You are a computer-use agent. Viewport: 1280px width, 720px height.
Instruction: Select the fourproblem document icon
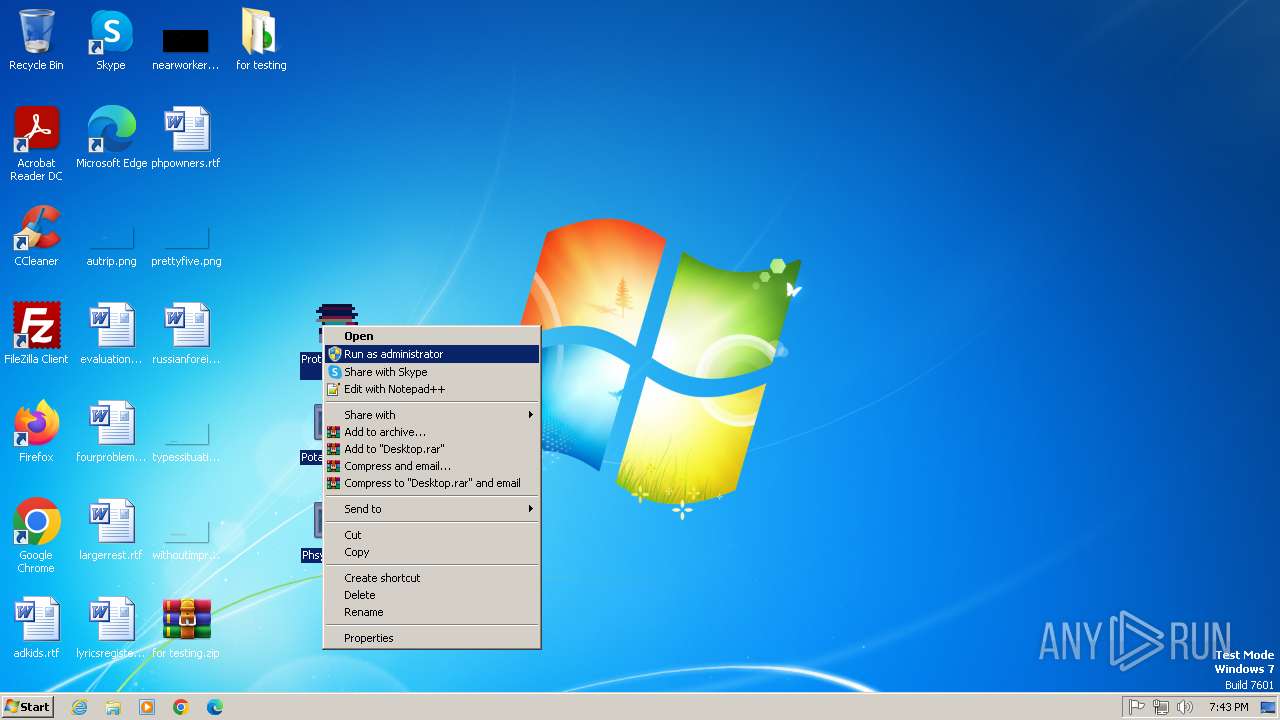pos(111,432)
